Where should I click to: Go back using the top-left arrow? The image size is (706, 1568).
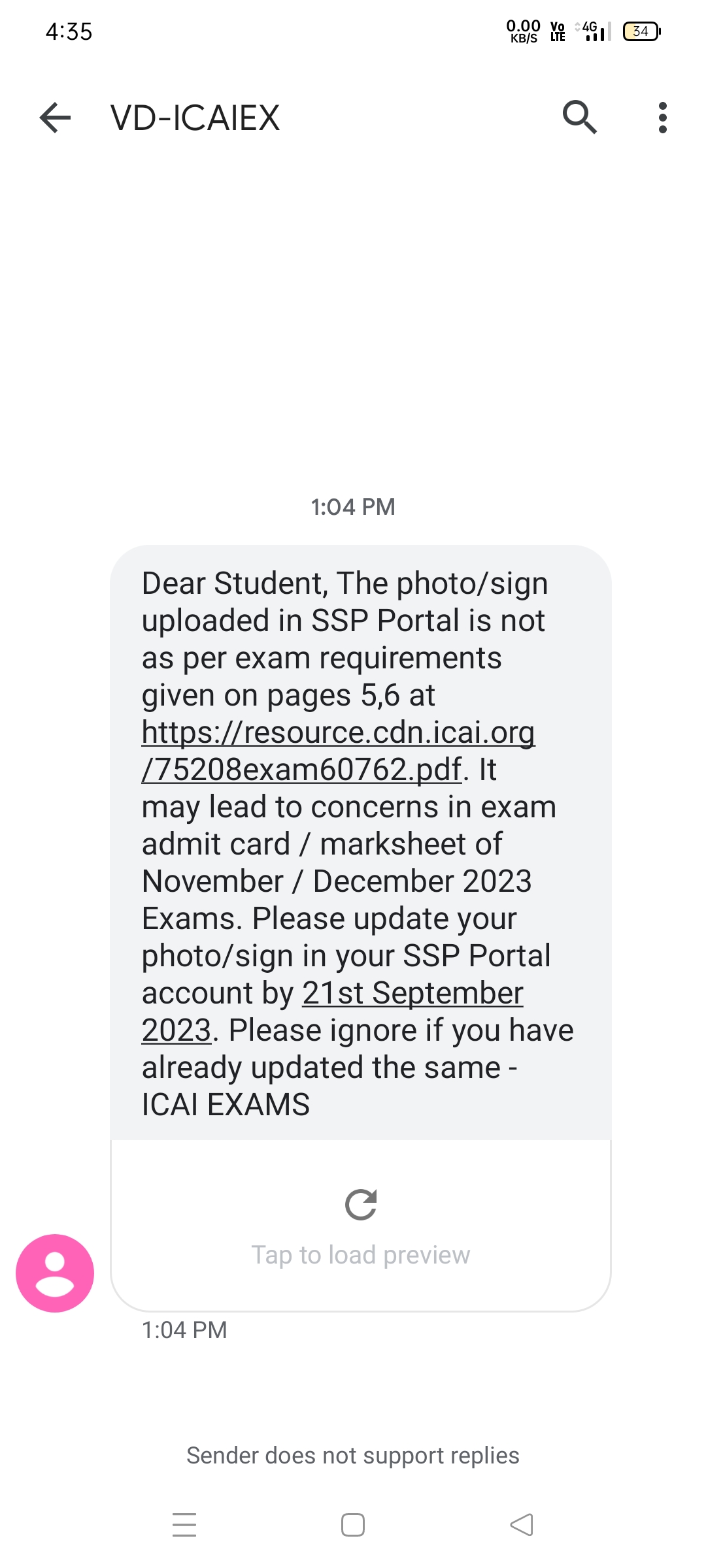[x=55, y=118]
